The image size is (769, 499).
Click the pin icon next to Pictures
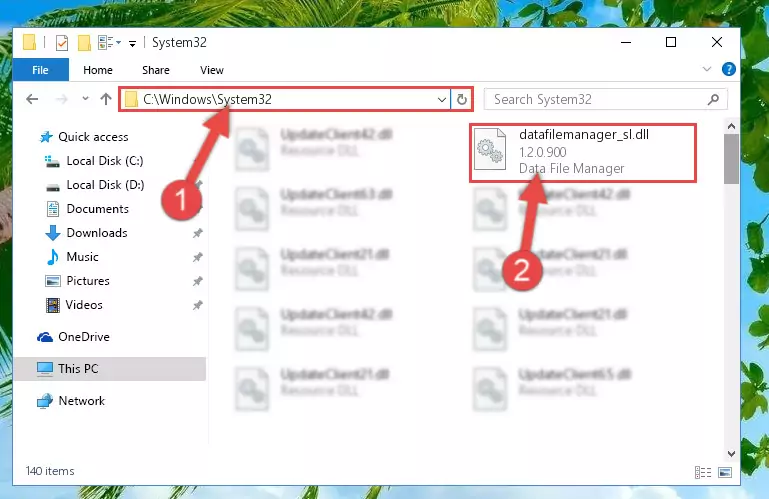[198, 282]
